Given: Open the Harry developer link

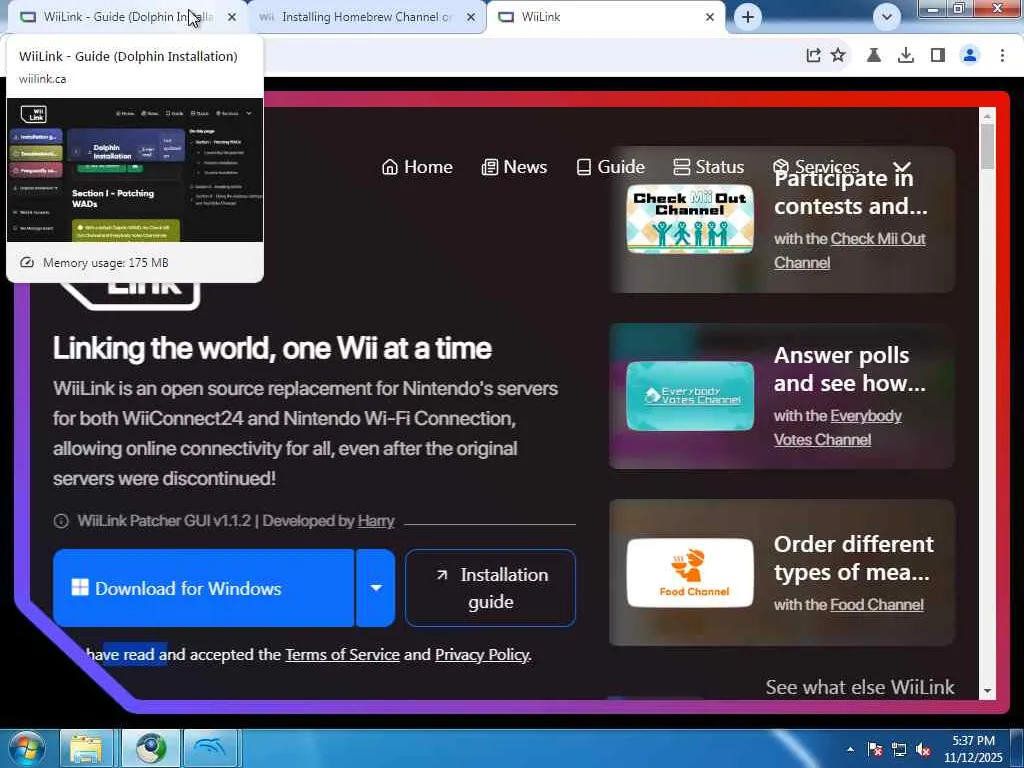Looking at the screenshot, I should pyautogui.click(x=376, y=521).
